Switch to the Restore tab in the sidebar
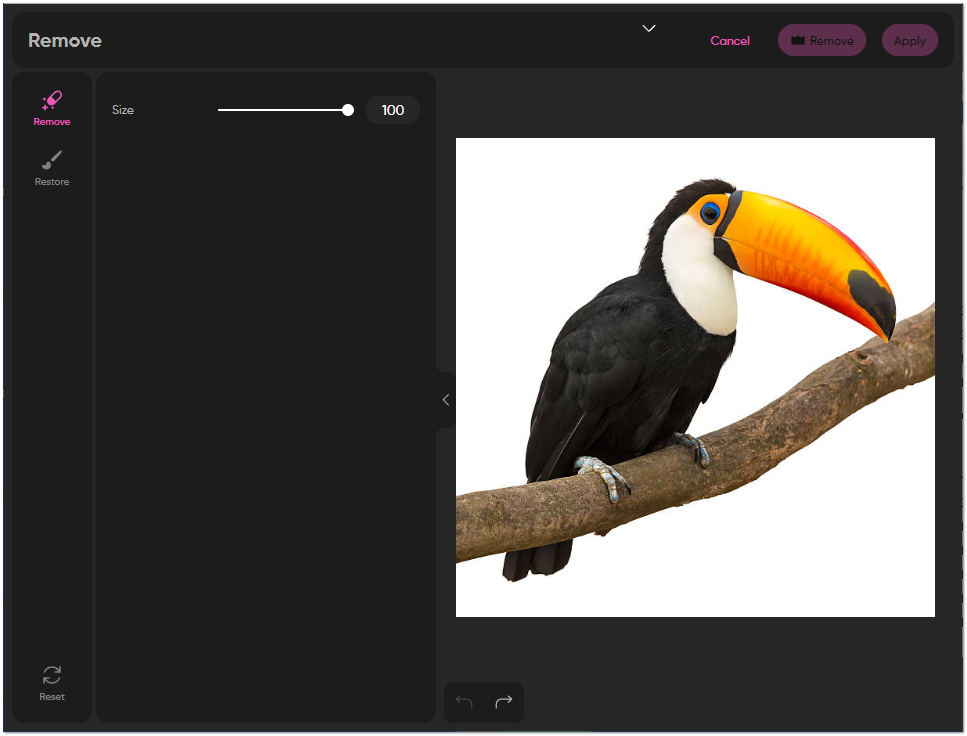 click(x=51, y=168)
